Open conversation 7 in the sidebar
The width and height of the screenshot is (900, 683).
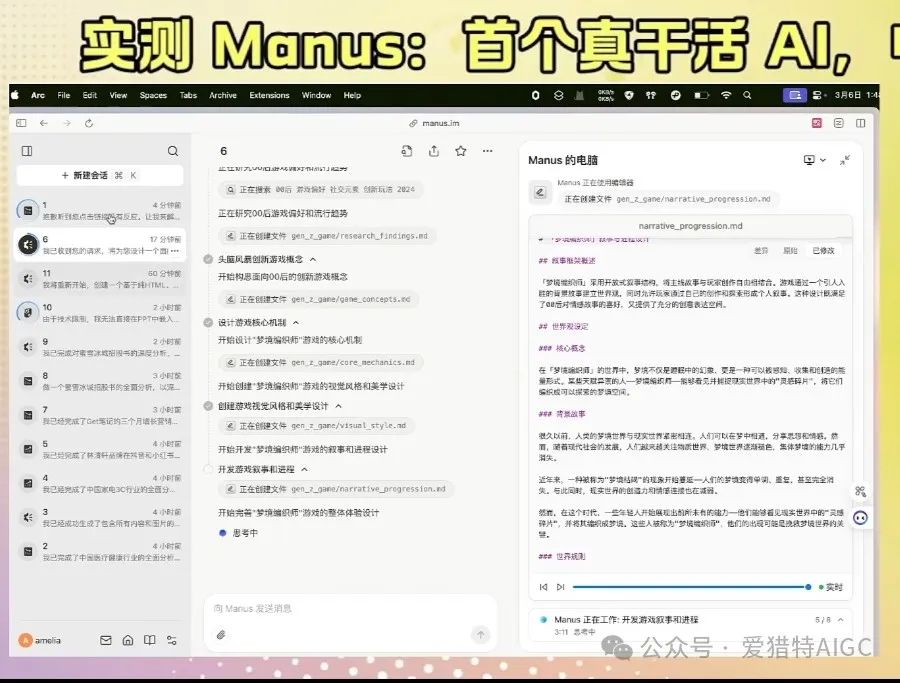coord(100,415)
